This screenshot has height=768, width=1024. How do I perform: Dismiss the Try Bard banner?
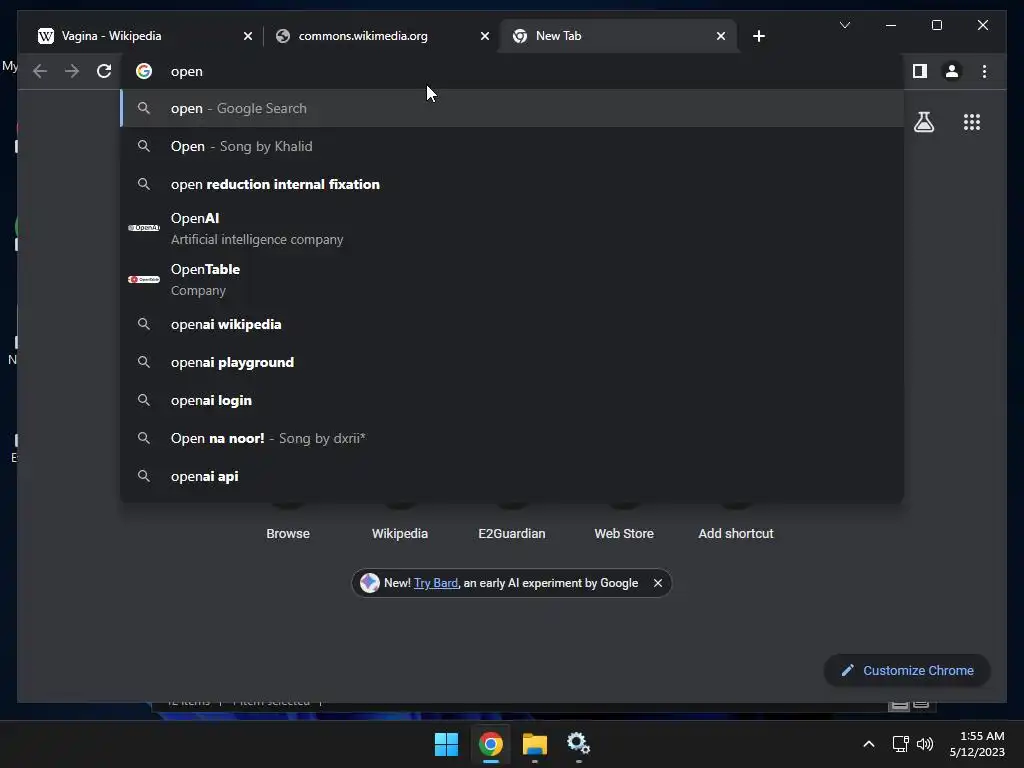(x=658, y=583)
